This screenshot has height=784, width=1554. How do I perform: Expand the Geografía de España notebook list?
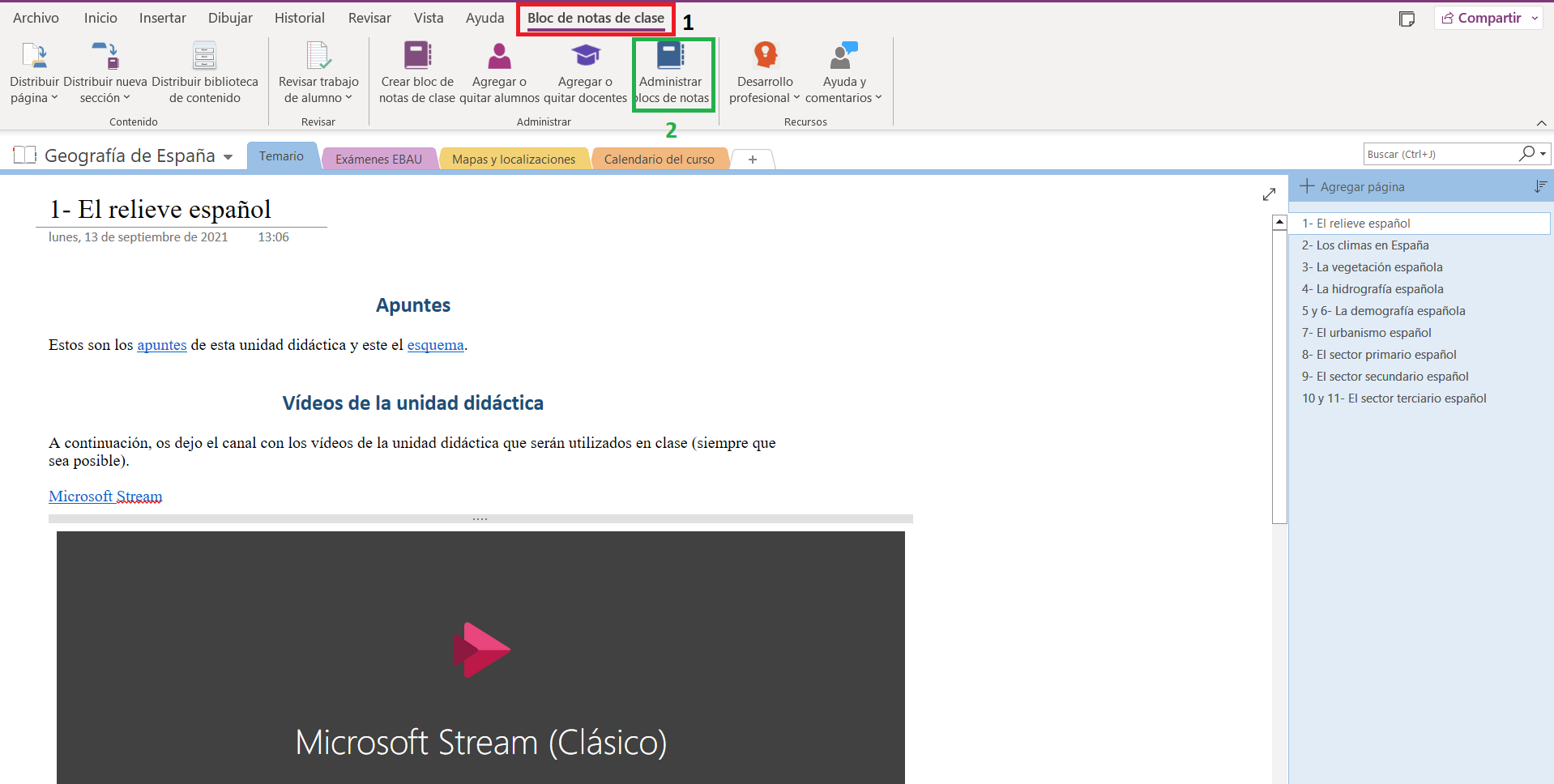(x=228, y=157)
